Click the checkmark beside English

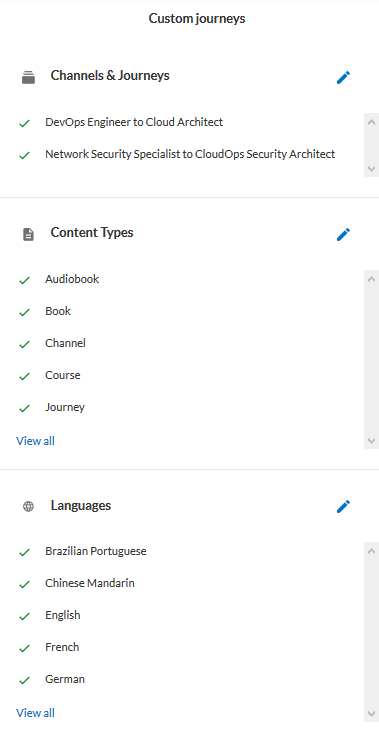click(x=24, y=616)
